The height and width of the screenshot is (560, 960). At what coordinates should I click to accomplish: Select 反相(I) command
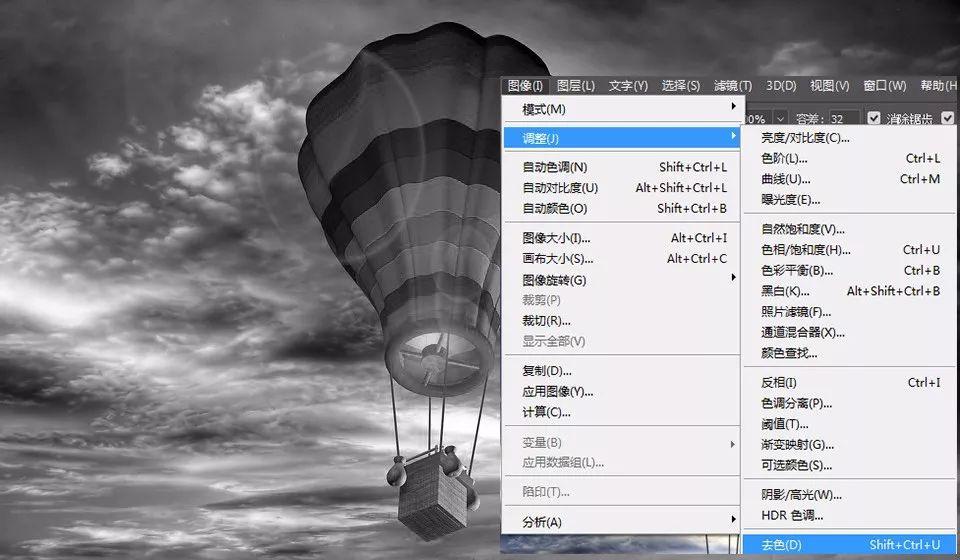pyautogui.click(x=850, y=383)
